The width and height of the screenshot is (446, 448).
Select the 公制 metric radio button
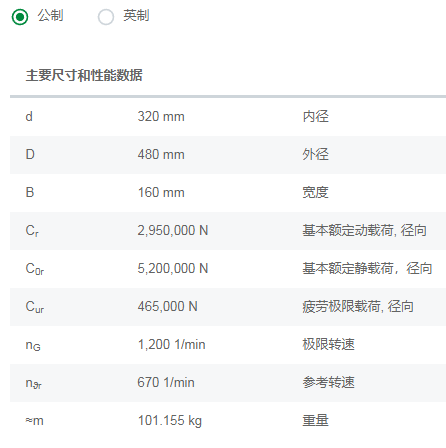point(20,17)
